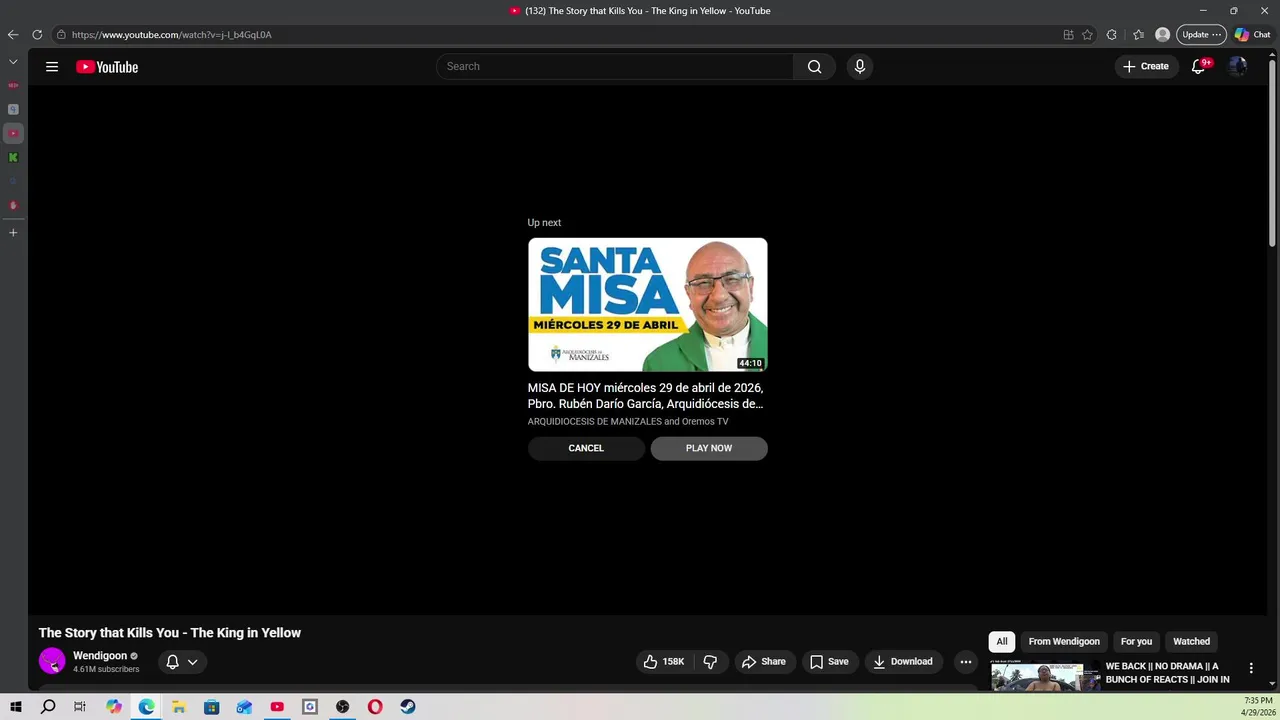The image size is (1280, 720).
Task: Share the video
Action: pos(764,662)
